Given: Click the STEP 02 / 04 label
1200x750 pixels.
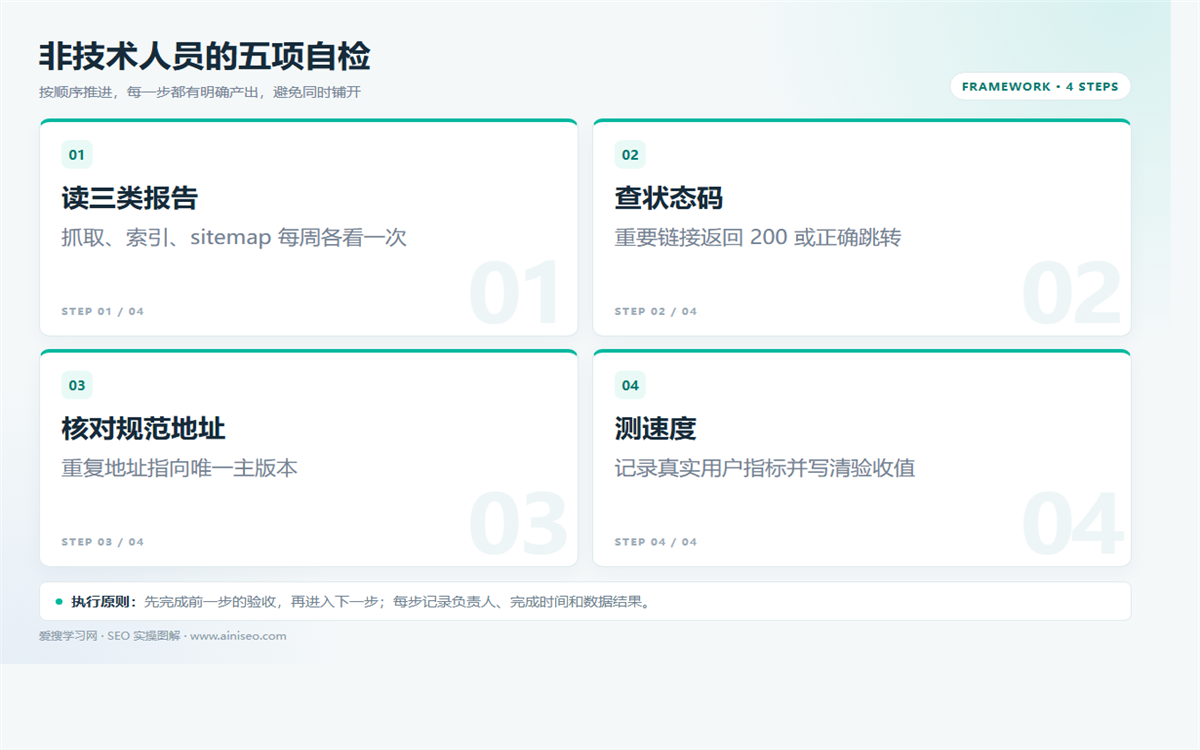Looking at the screenshot, I should (x=656, y=312).
